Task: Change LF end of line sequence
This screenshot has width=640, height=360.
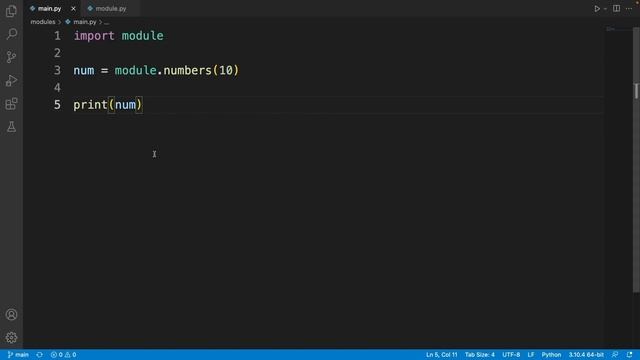Action: click(531, 355)
